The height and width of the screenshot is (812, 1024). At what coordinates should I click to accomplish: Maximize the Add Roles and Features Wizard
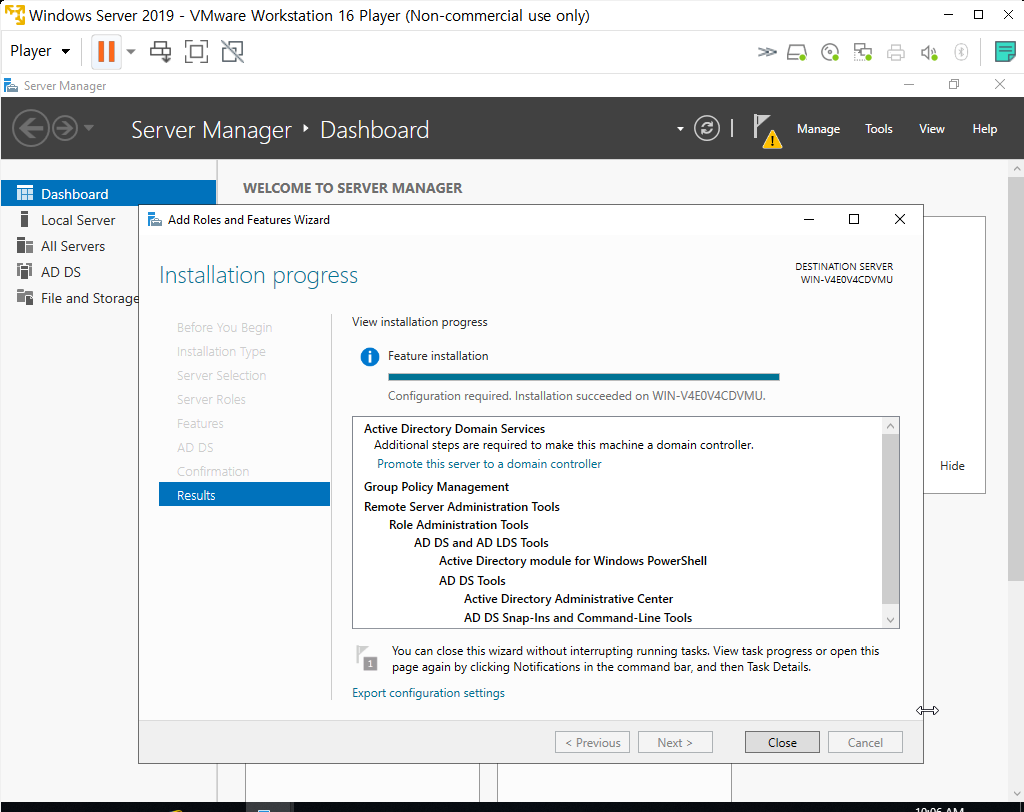coord(854,219)
